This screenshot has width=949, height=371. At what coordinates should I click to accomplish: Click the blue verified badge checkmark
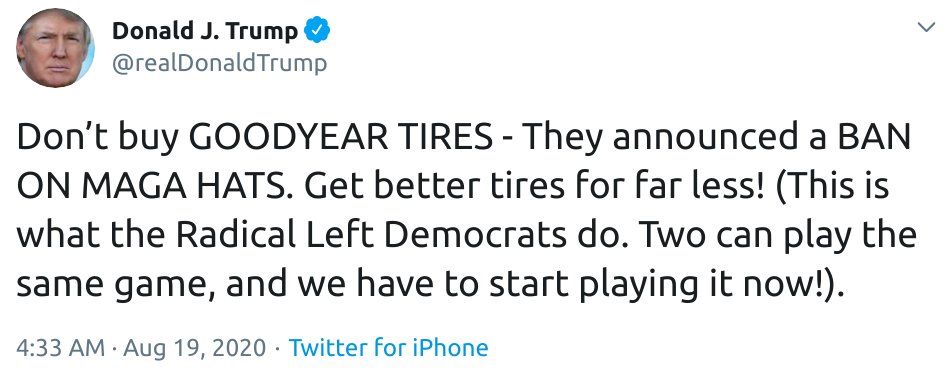click(x=317, y=30)
